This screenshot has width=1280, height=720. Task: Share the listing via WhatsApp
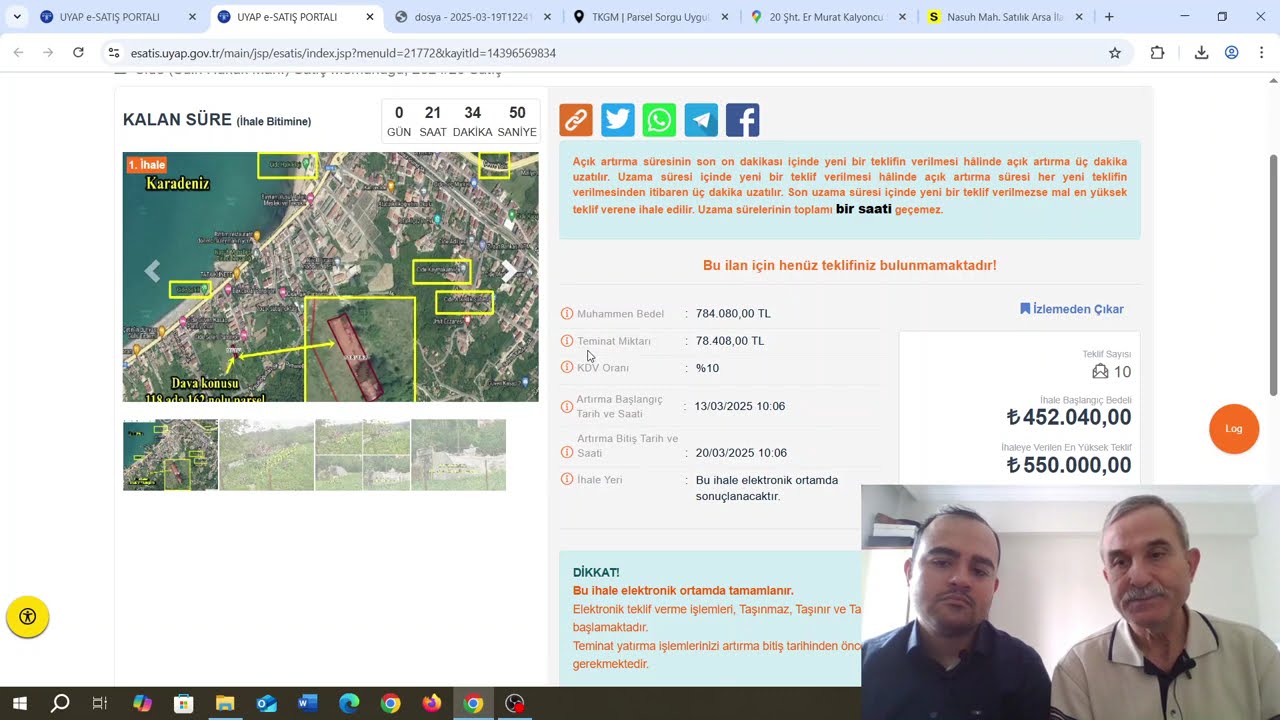(659, 120)
